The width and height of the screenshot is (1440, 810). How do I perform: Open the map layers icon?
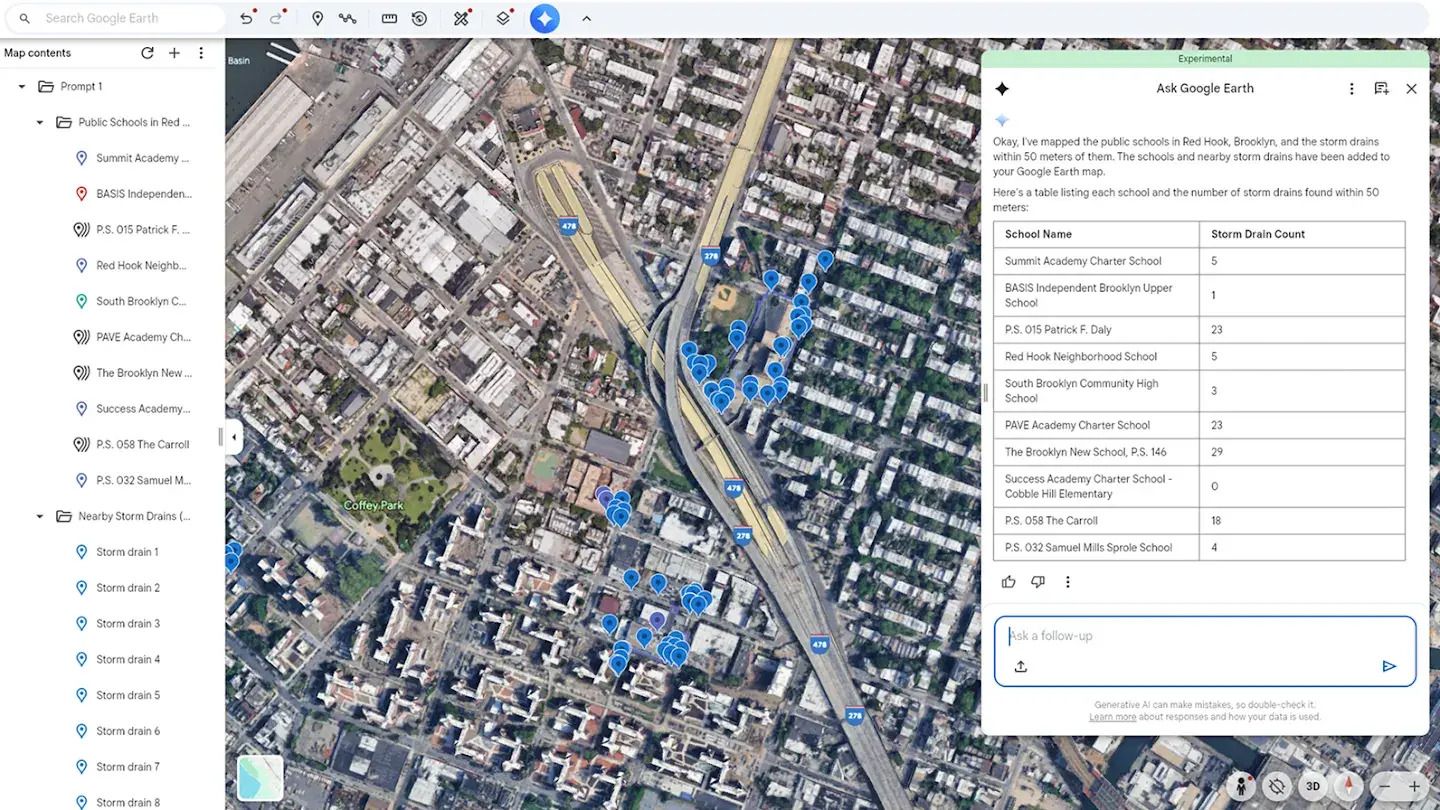(x=503, y=18)
